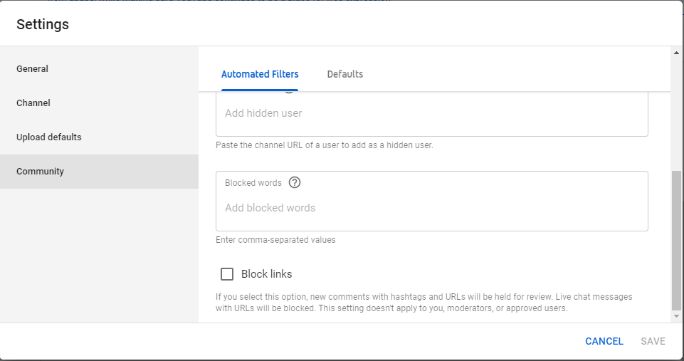Viewport: 684px width, 361px height.
Task: Open the Blocked words help icon
Action: pos(295,183)
